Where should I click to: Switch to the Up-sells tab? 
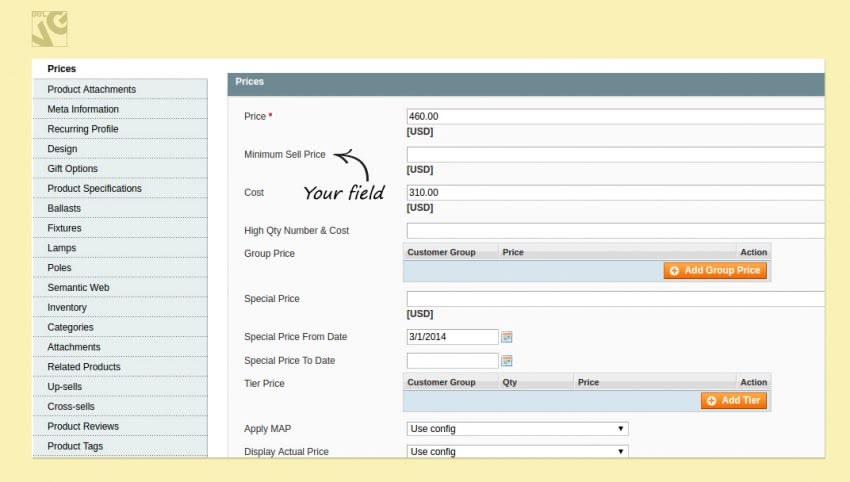(x=120, y=387)
